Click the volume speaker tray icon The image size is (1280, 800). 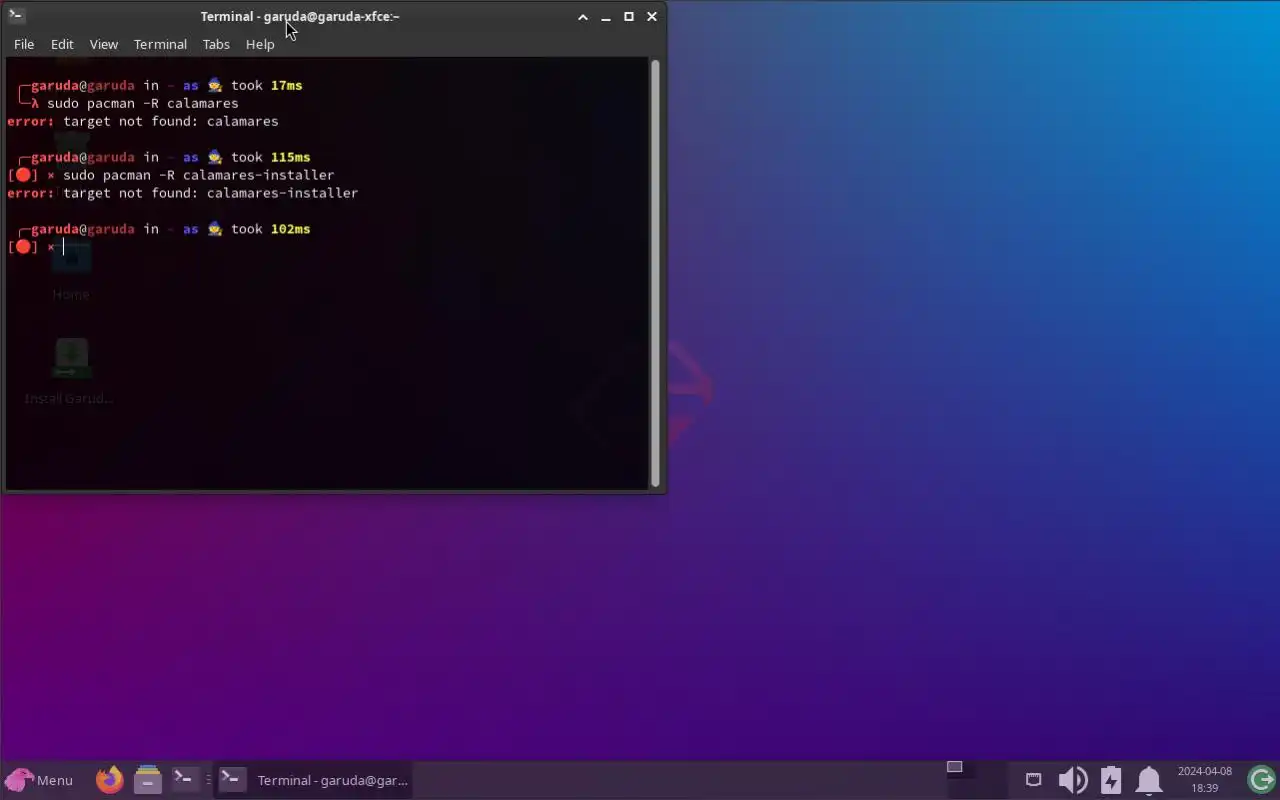point(1072,780)
